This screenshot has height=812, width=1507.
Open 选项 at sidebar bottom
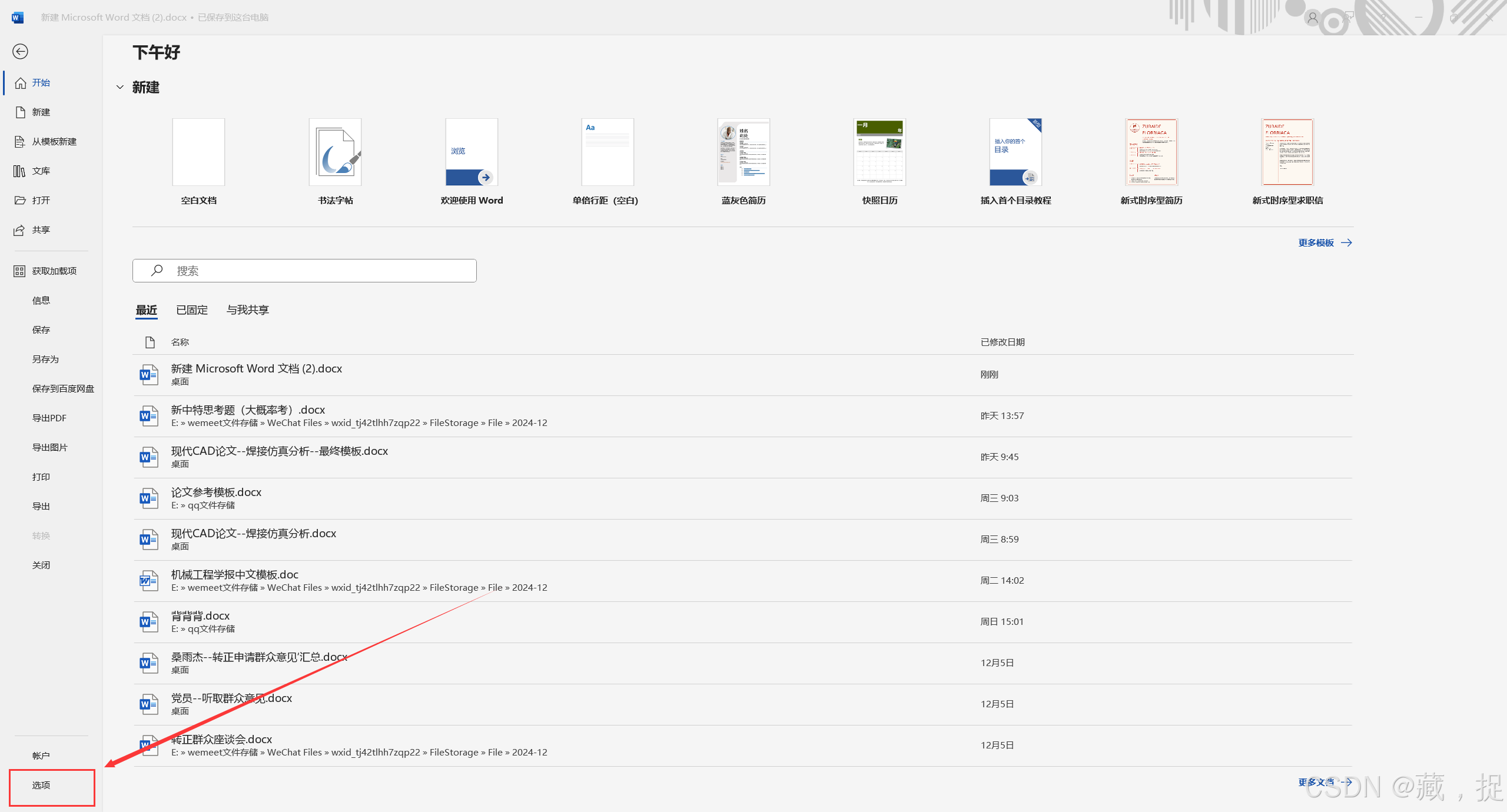pyautogui.click(x=41, y=786)
